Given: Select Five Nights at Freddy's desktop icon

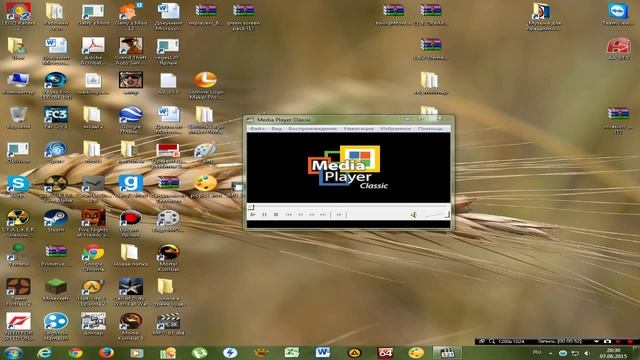Looking at the screenshot, I should (x=93, y=223).
